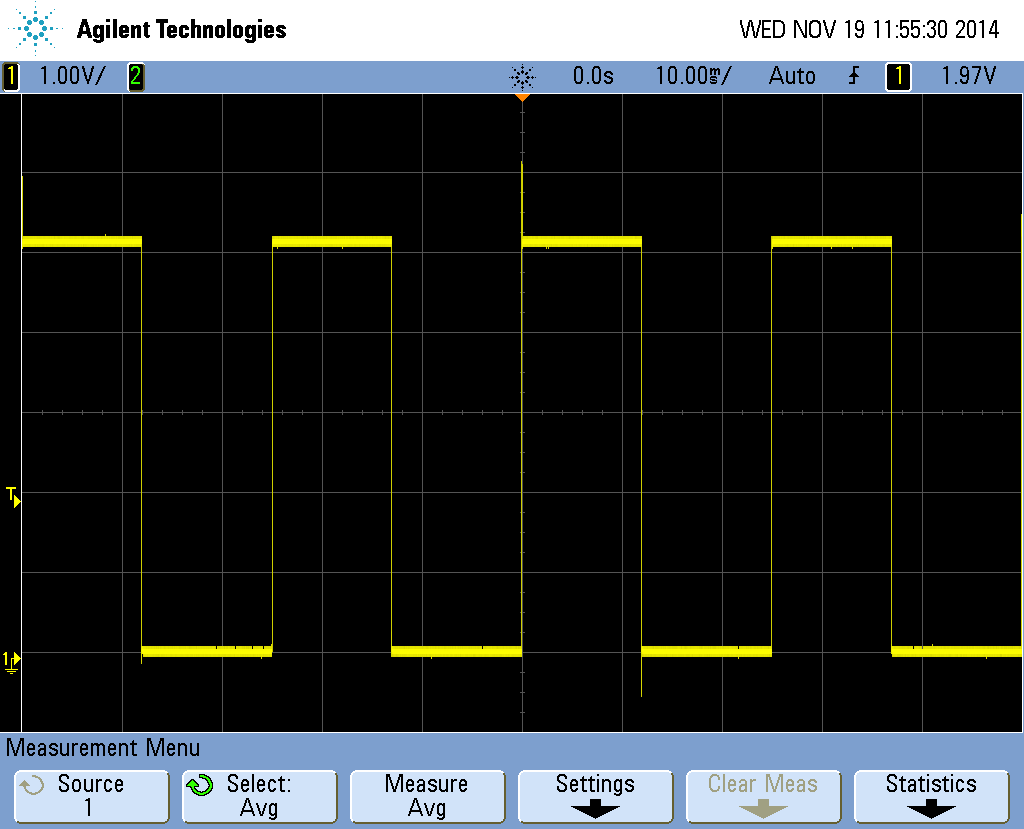Click the trigger level T marker on left edge
The image size is (1024, 829).
12,495
